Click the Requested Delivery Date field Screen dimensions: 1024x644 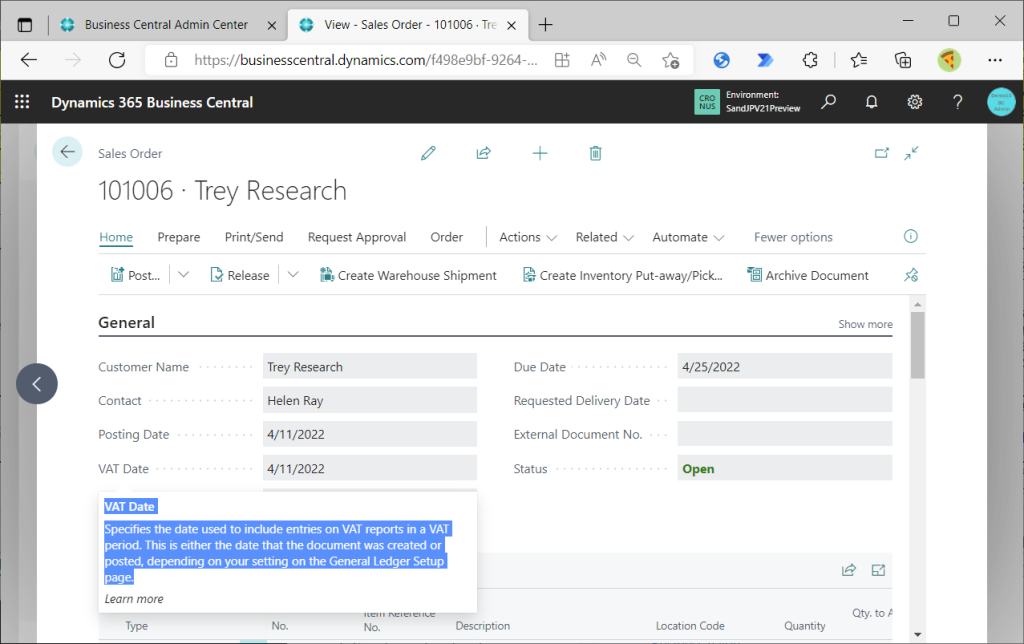point(785,400)
